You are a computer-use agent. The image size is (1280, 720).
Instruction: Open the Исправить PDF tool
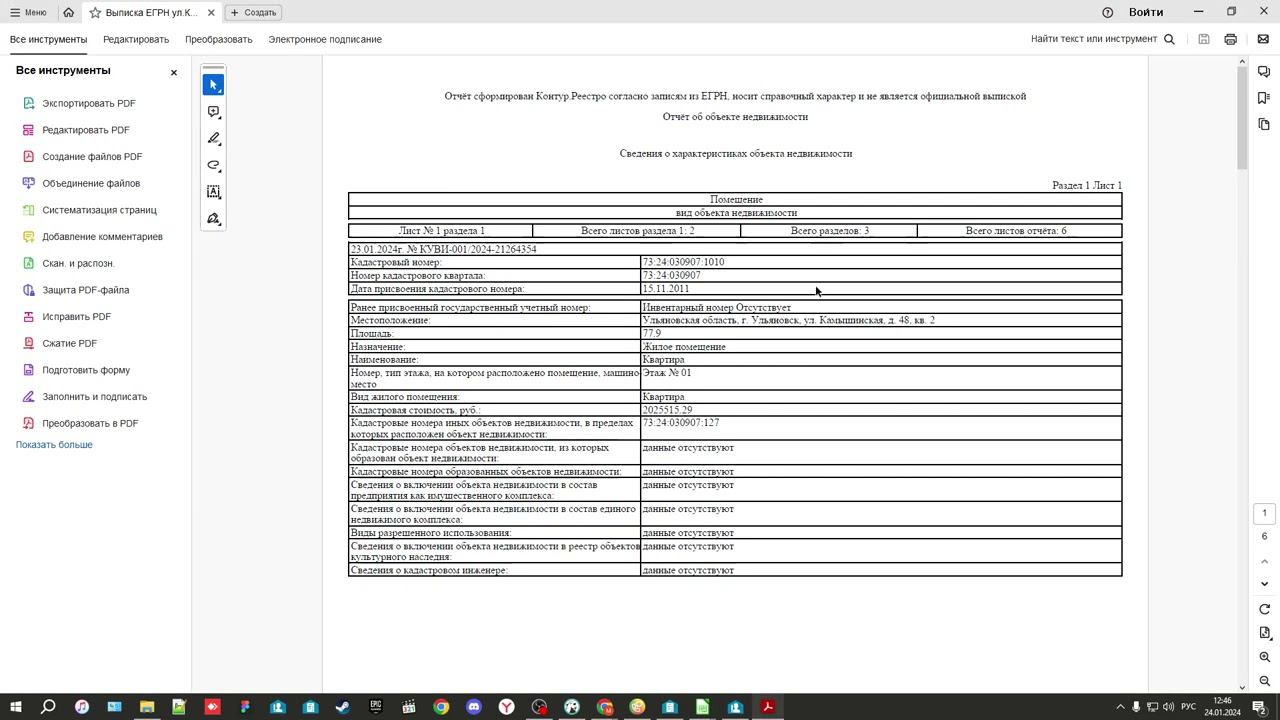tap(76, 317)
